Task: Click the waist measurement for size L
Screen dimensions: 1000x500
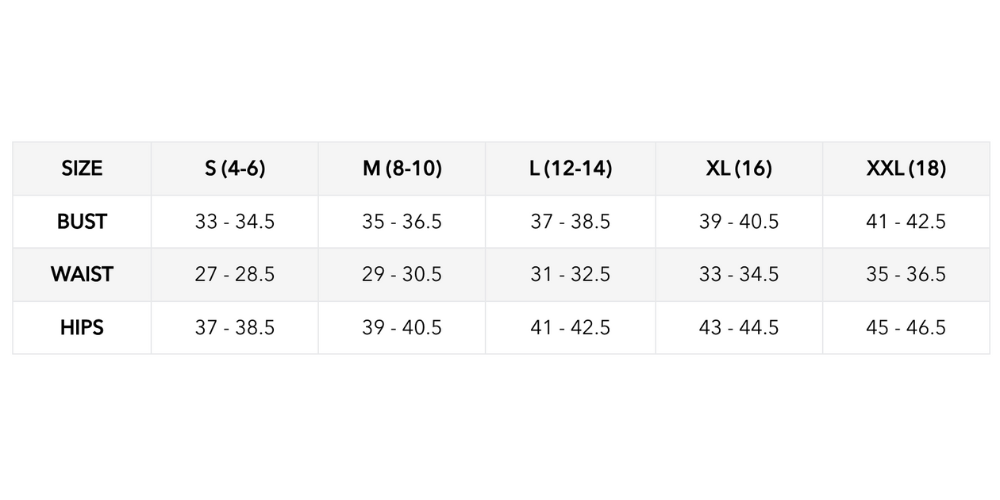Action: 570,275
